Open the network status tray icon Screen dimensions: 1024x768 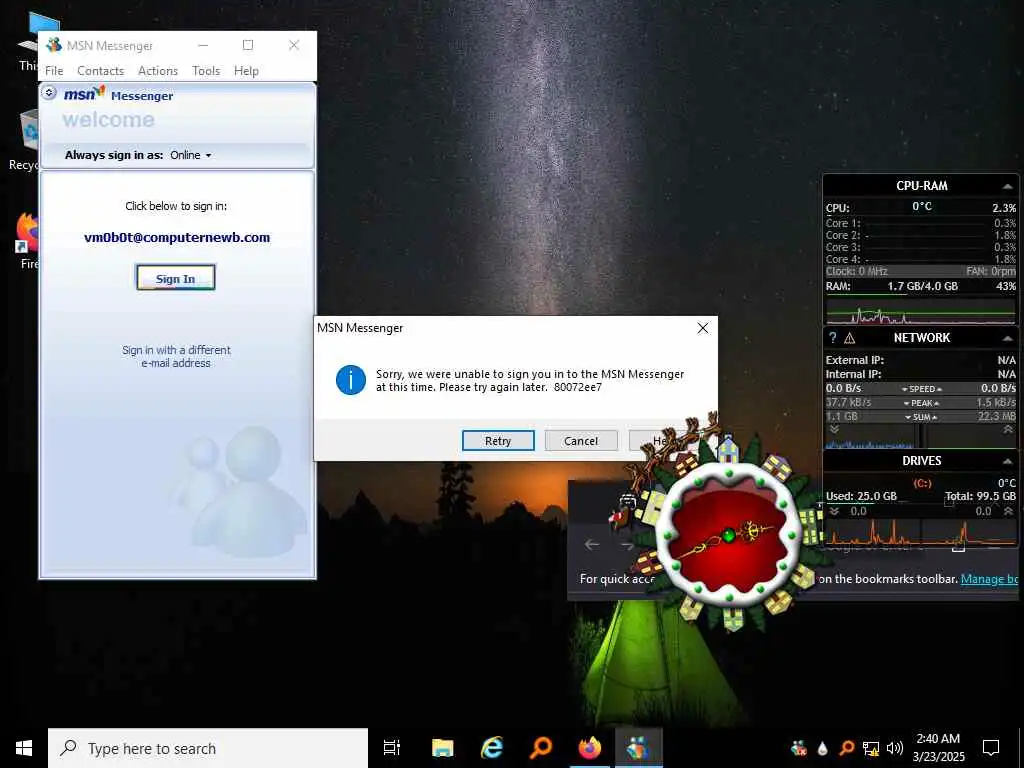[x=871, y=748]
